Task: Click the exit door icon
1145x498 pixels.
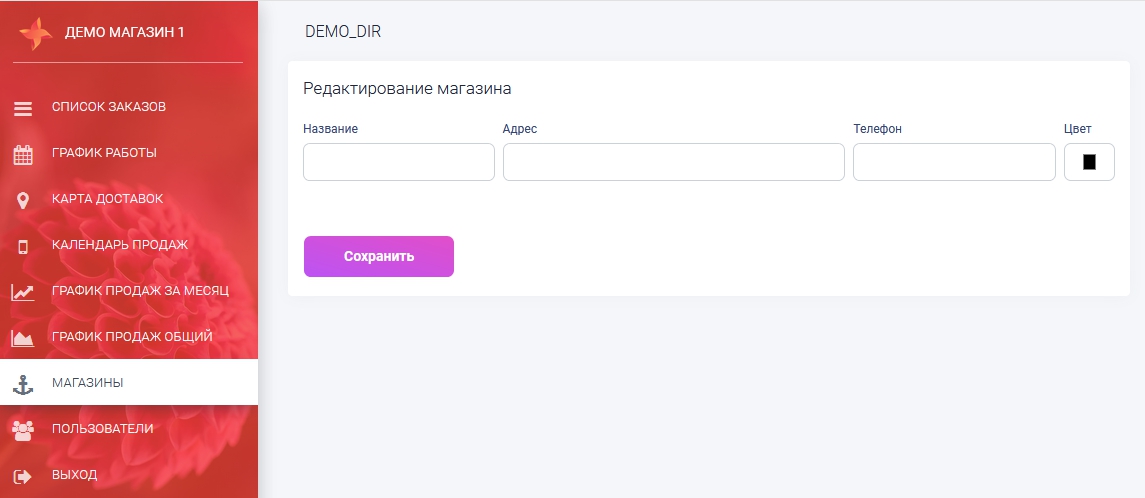Action: tap(23, 475)
